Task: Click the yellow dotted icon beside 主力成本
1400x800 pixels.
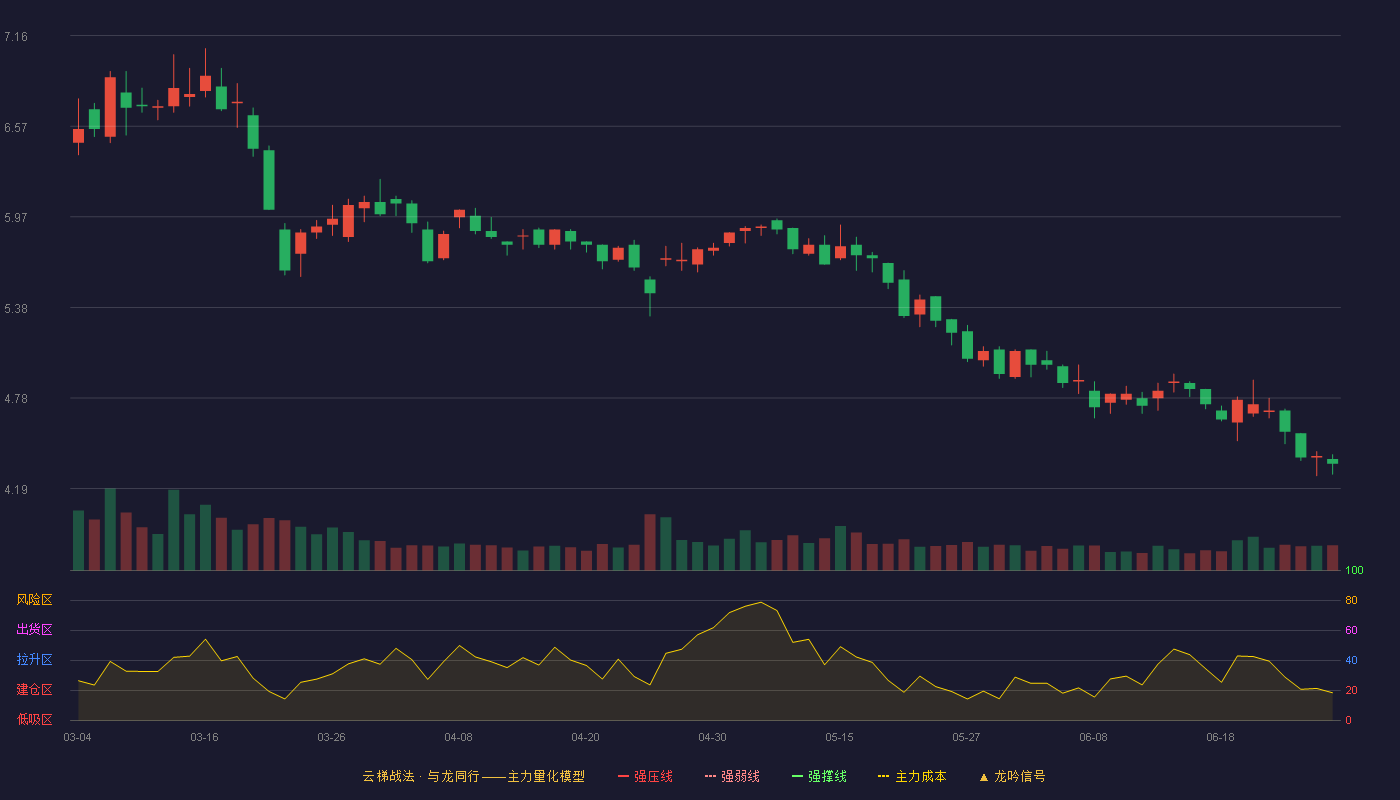Action: [883, 776]
